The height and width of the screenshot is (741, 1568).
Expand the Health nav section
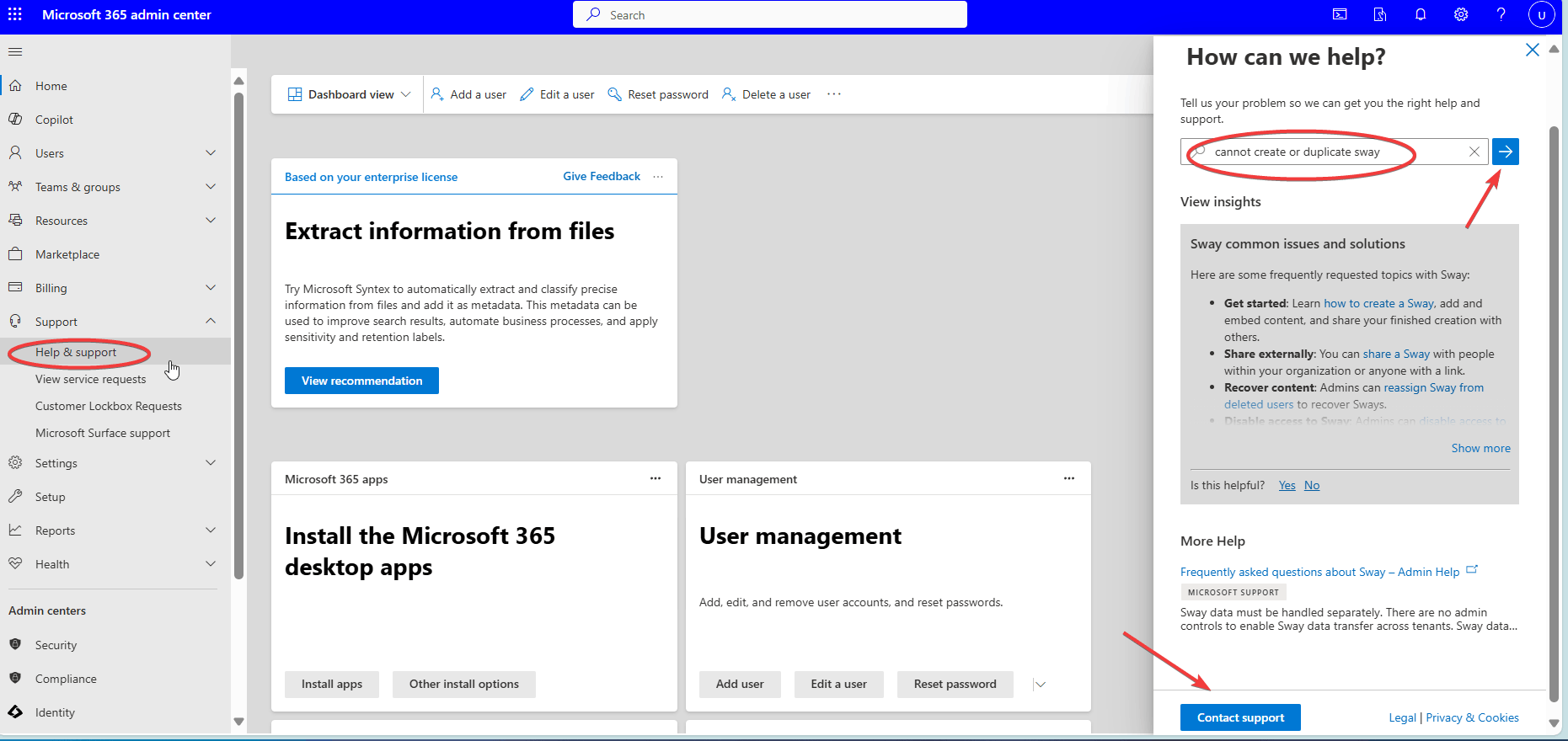tap(211, 564)
